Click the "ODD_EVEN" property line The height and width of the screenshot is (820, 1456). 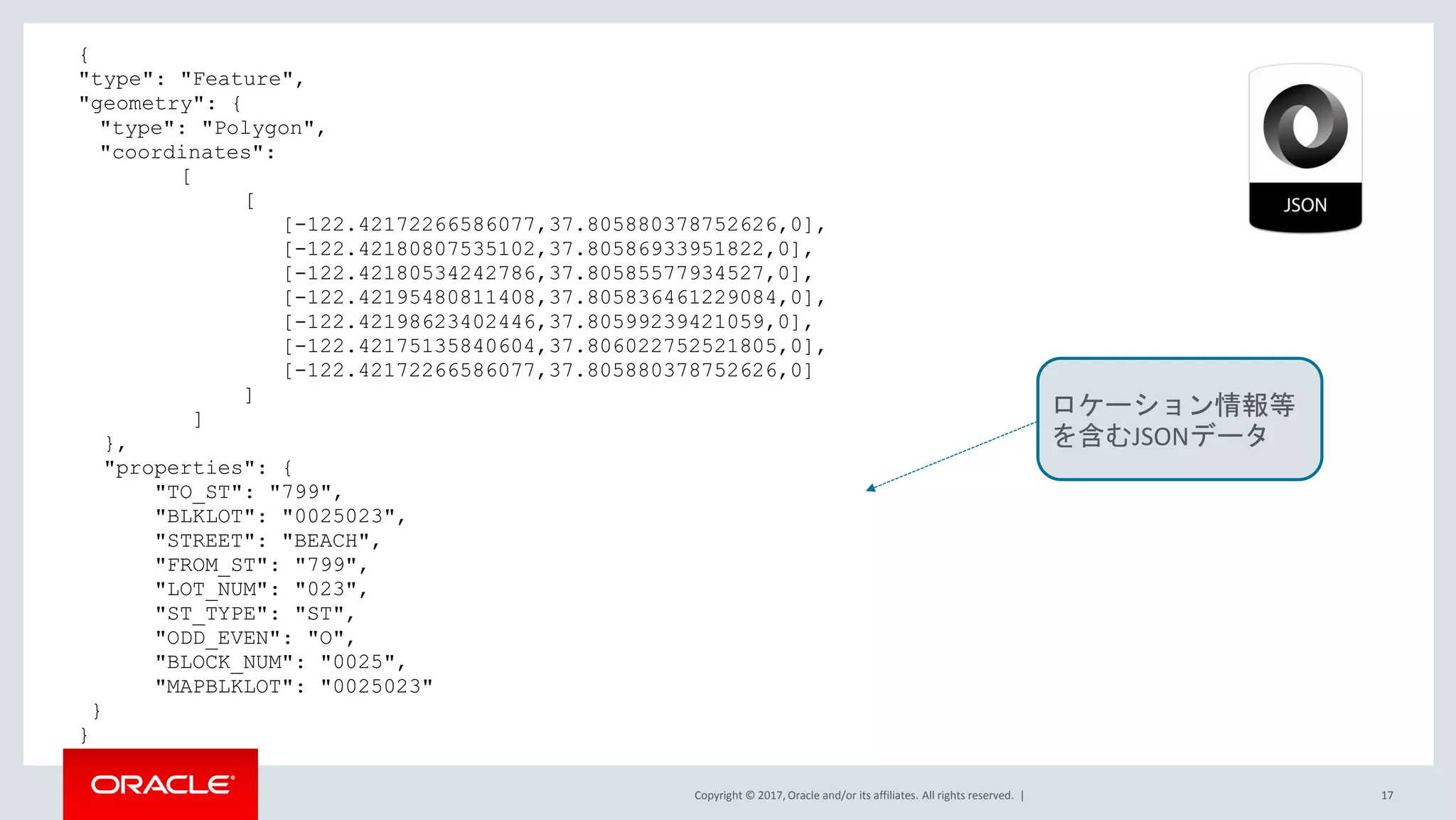[255, 638]
